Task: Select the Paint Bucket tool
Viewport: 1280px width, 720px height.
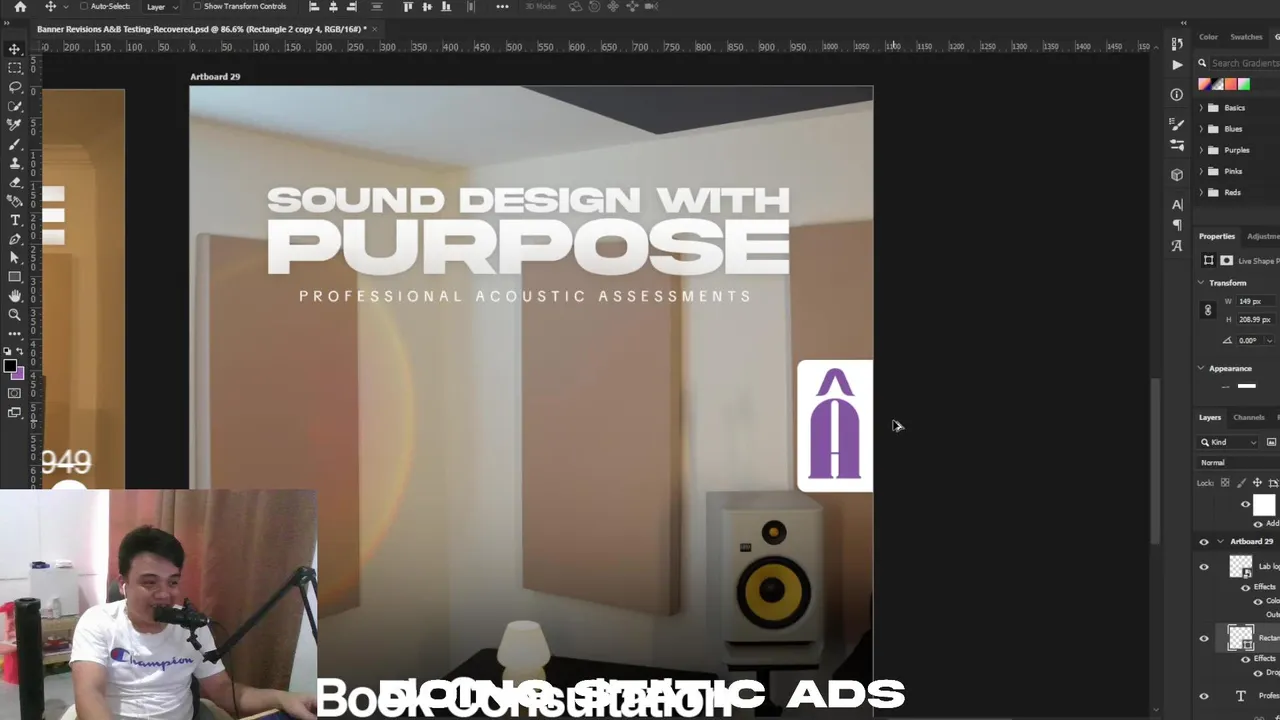Action: point(14,201)
